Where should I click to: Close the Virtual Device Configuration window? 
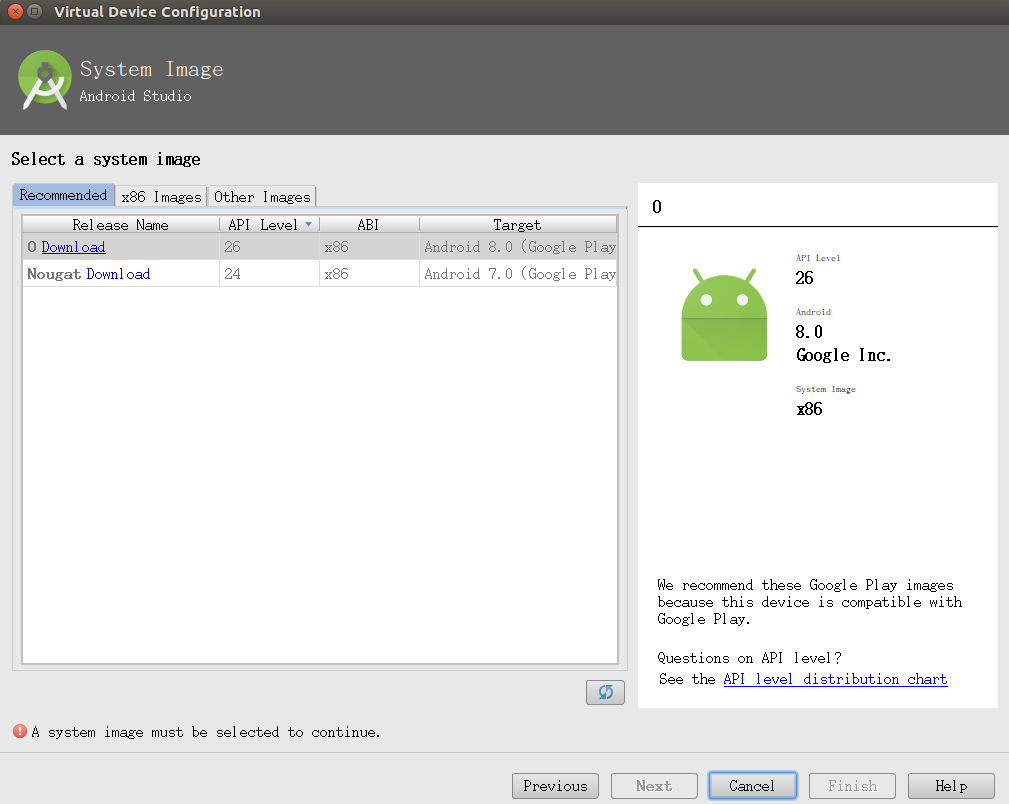(x=15, y=12)
